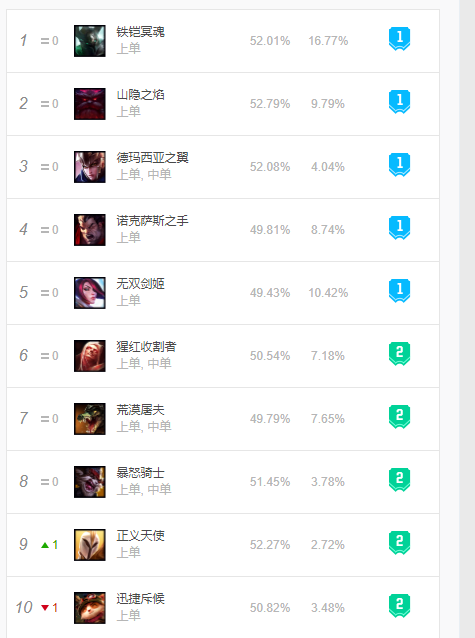Screen dimensions: 475x638
Task: Click red down-arrow rank change for 迅捷斥候
Action: pyautogui.click(x=50, y=608)
